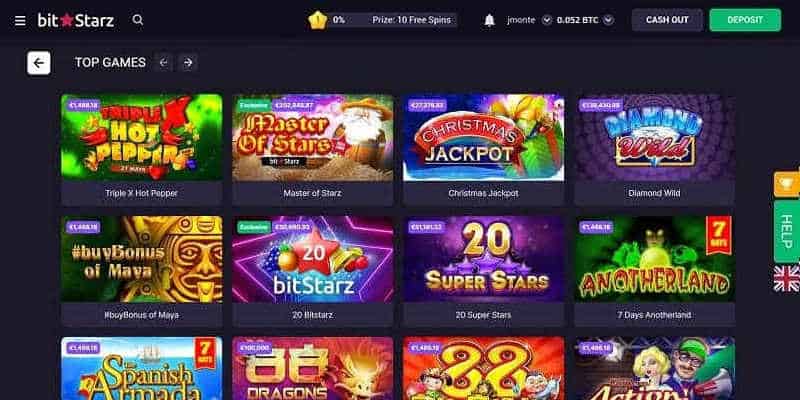Click the green Deposit button
The height and width of the screenshot is (400, 800).
point(745,20)
